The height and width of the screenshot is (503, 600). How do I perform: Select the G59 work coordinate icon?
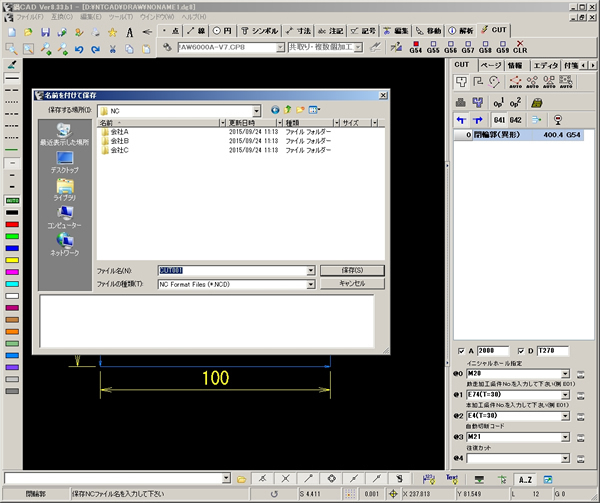[x=503, y=47]
